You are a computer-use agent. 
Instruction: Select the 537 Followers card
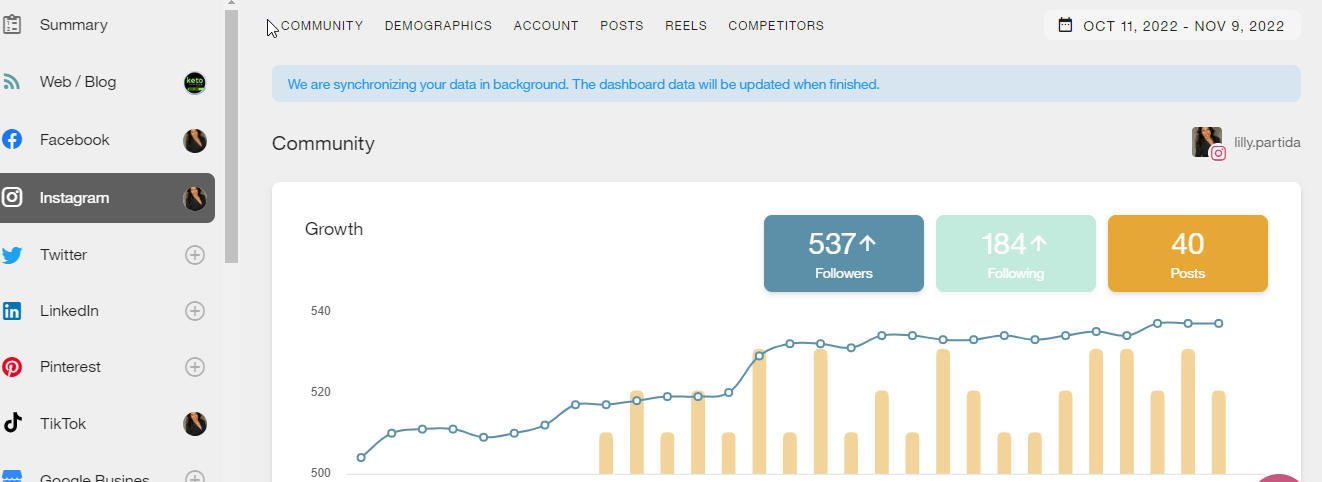pos(844,254)
